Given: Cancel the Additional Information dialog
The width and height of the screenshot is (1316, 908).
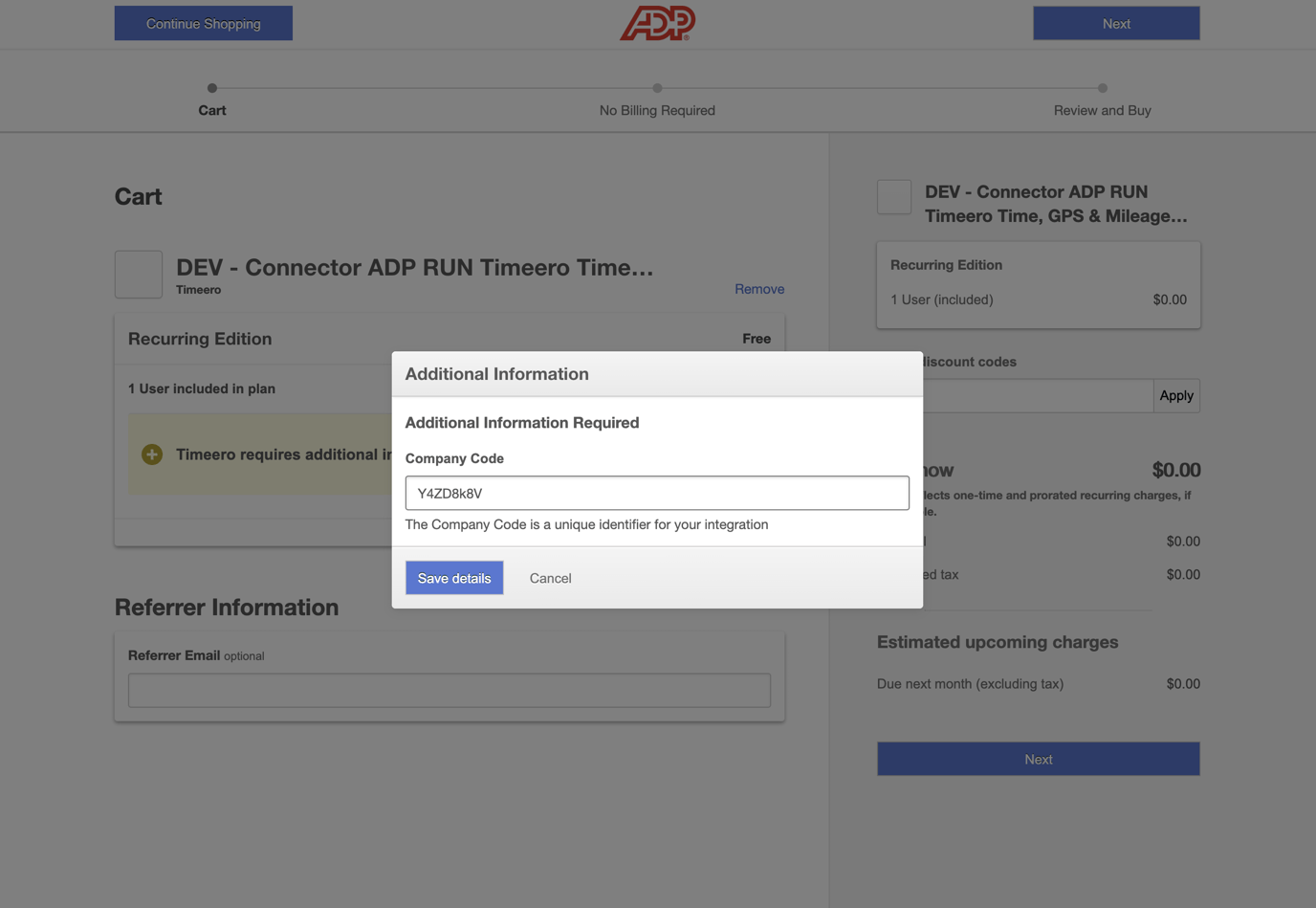Looking at the screenshot, I should (x=550, y=578).
